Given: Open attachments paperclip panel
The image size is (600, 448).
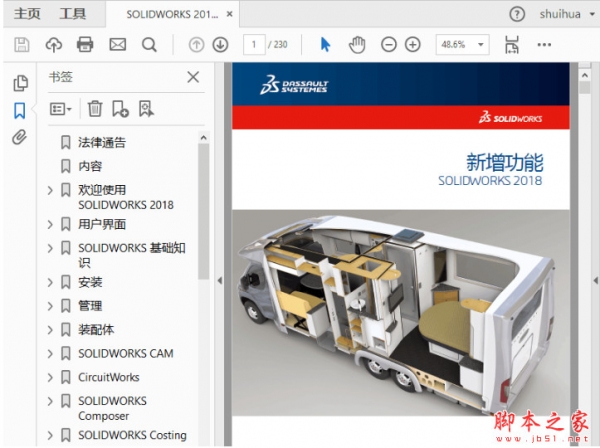Looking at the screenshot, I should tap(20, 137).
